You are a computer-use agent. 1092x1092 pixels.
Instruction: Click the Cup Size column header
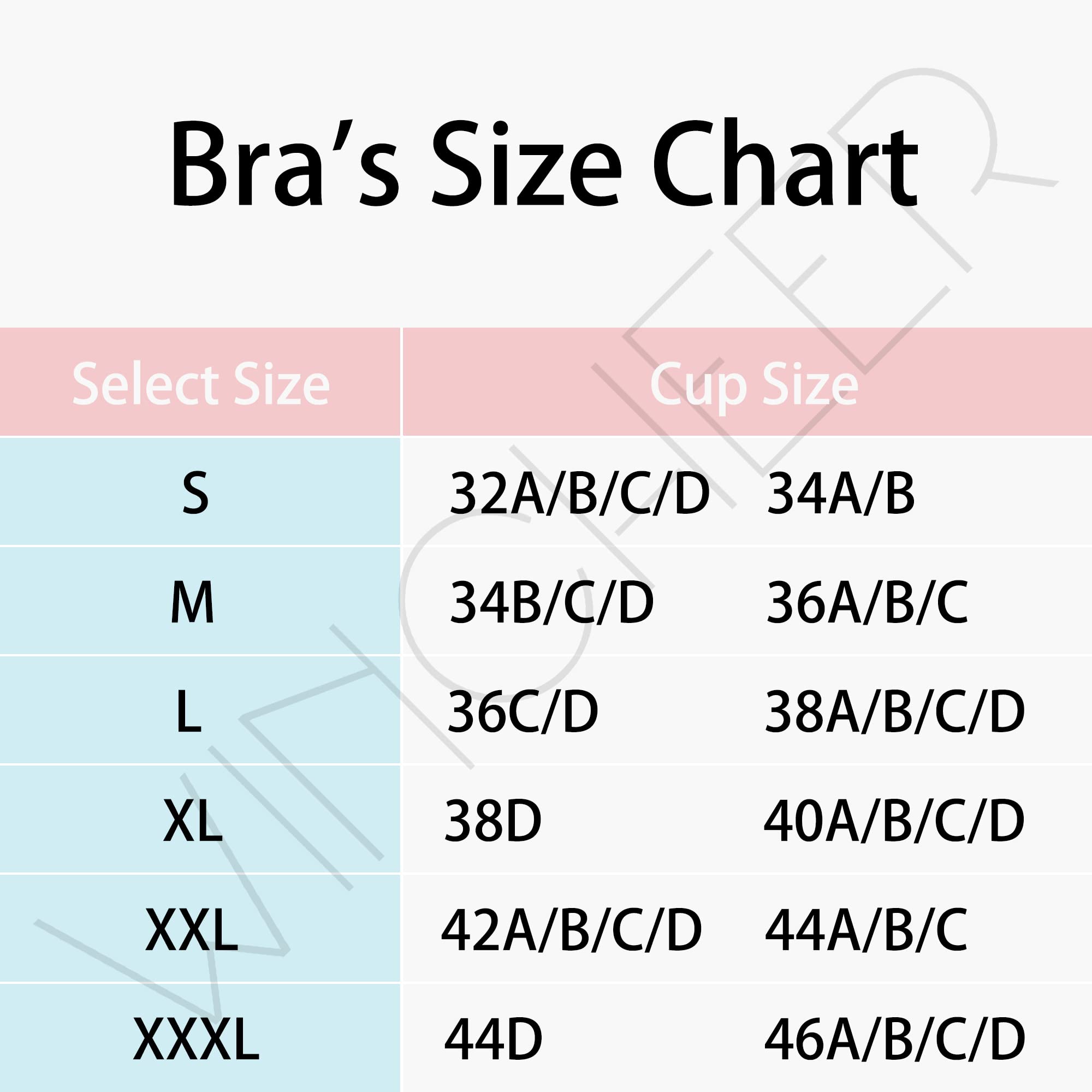coord(753,385)
